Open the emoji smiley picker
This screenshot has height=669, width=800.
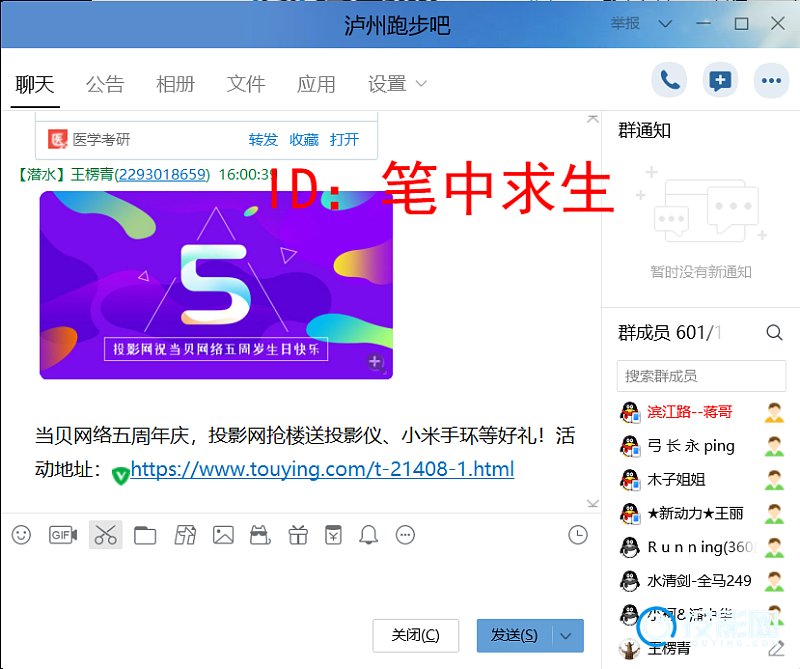[21, 535]
